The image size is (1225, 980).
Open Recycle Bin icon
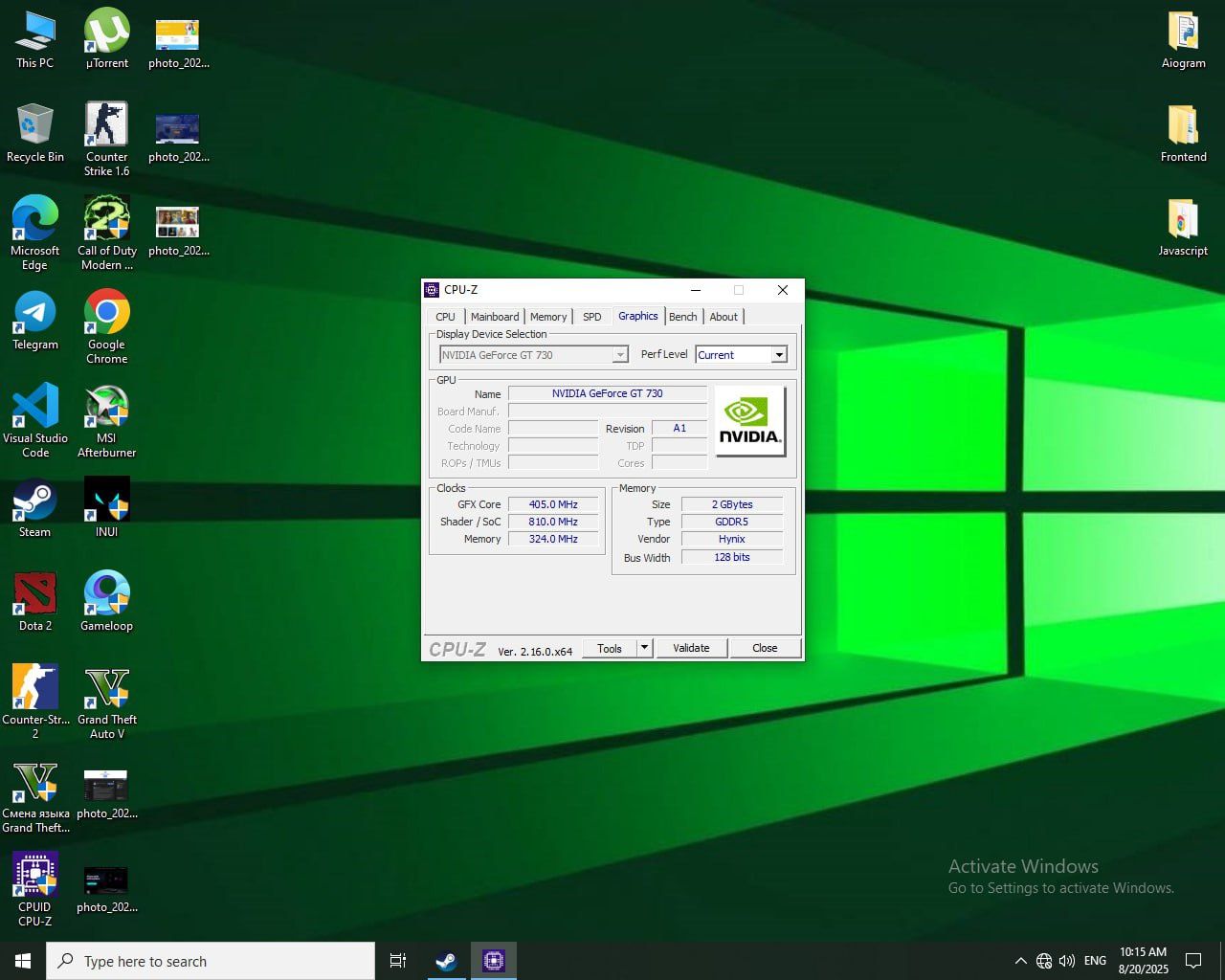pyautogui.click(x=35, y=133)
